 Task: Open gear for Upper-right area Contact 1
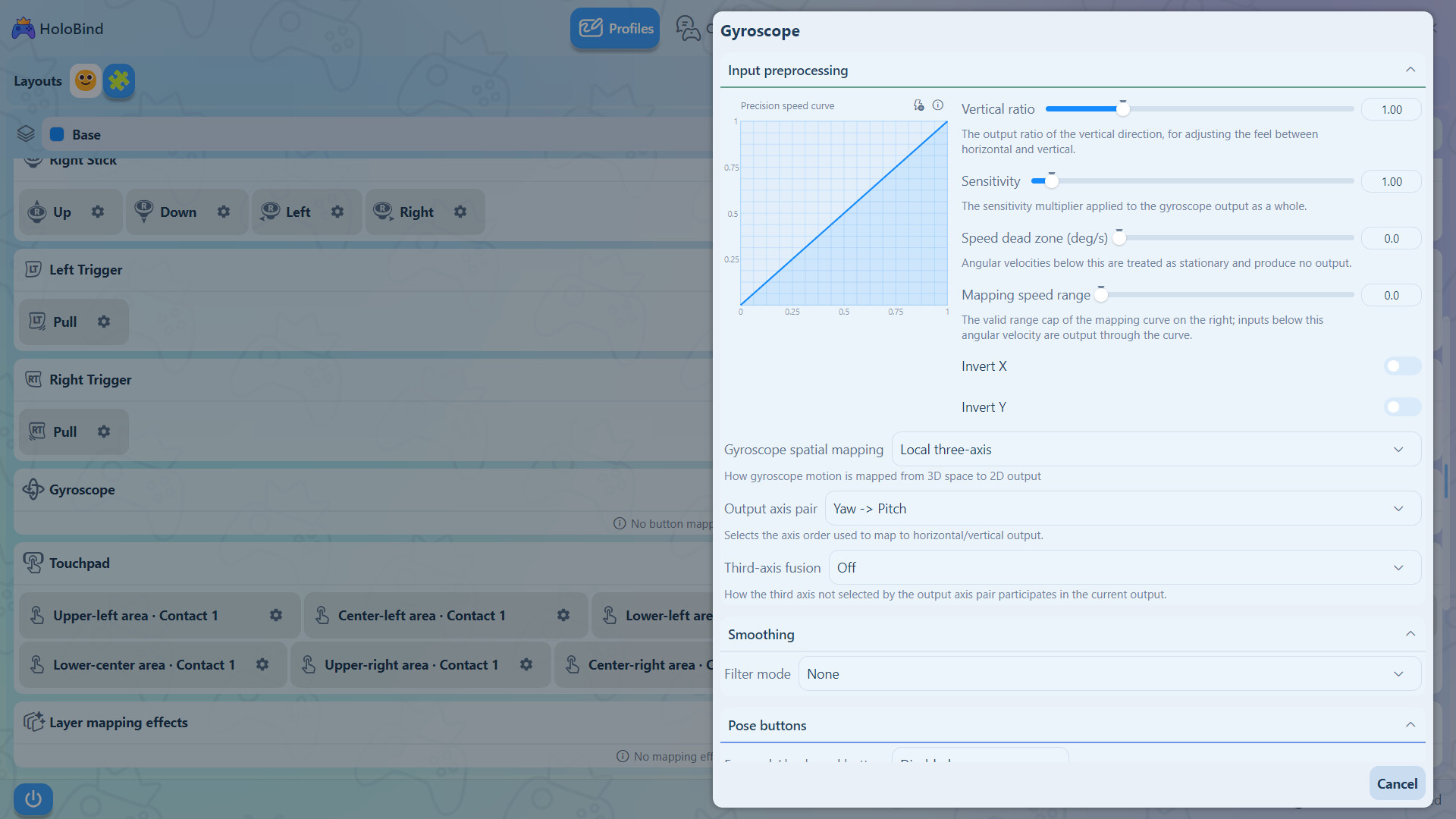pos(526,665)
